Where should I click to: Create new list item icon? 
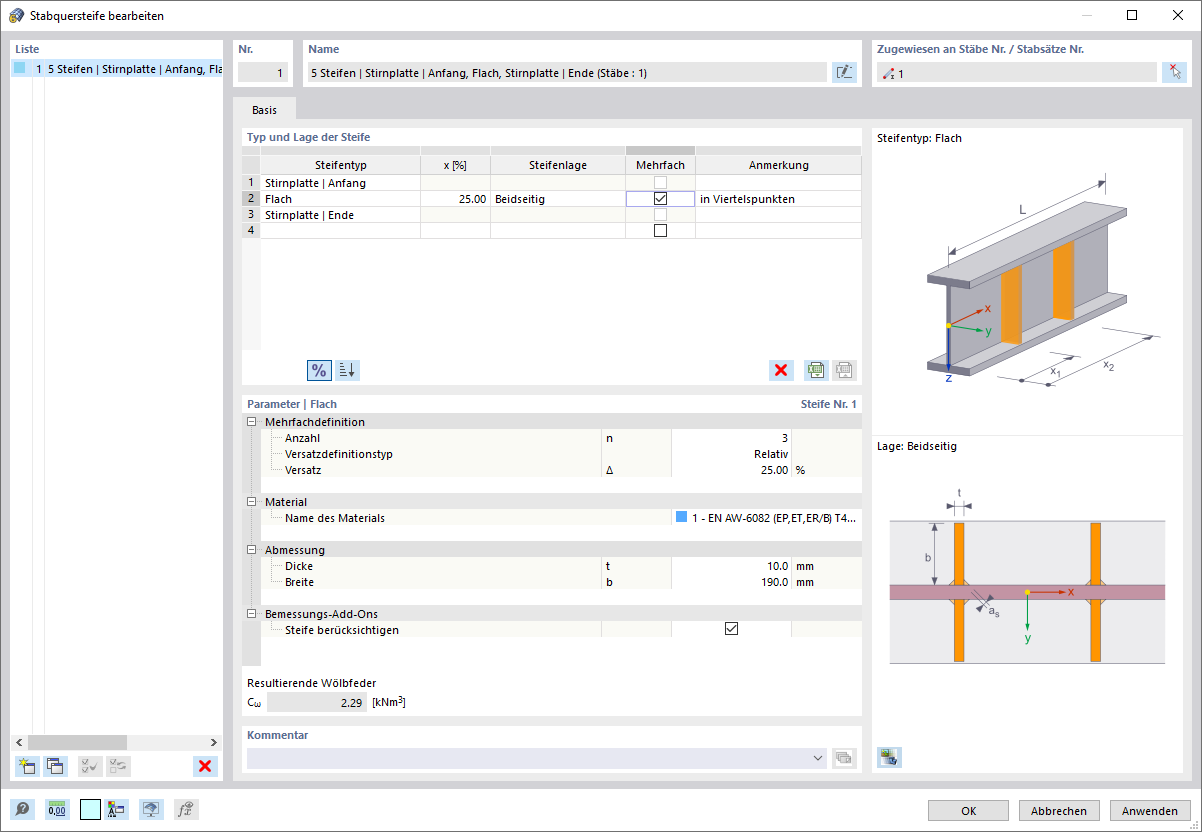click(27, 766)
